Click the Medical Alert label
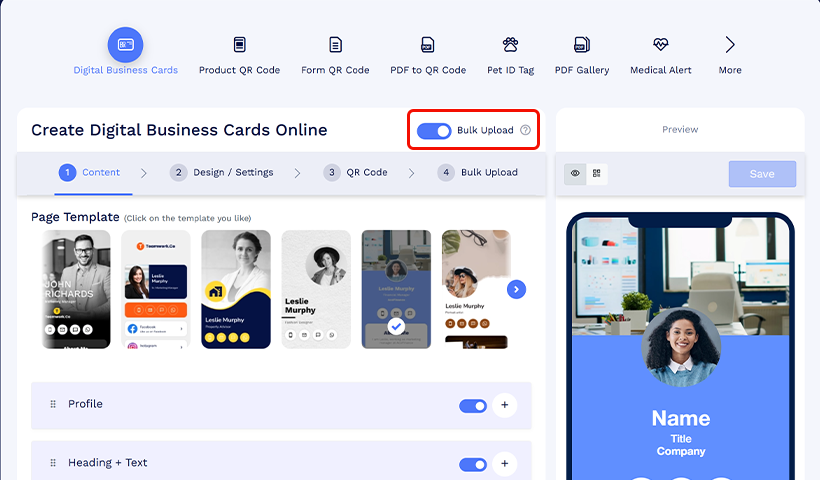The width and height of the screenshot is (820, 480). [660, 70]
